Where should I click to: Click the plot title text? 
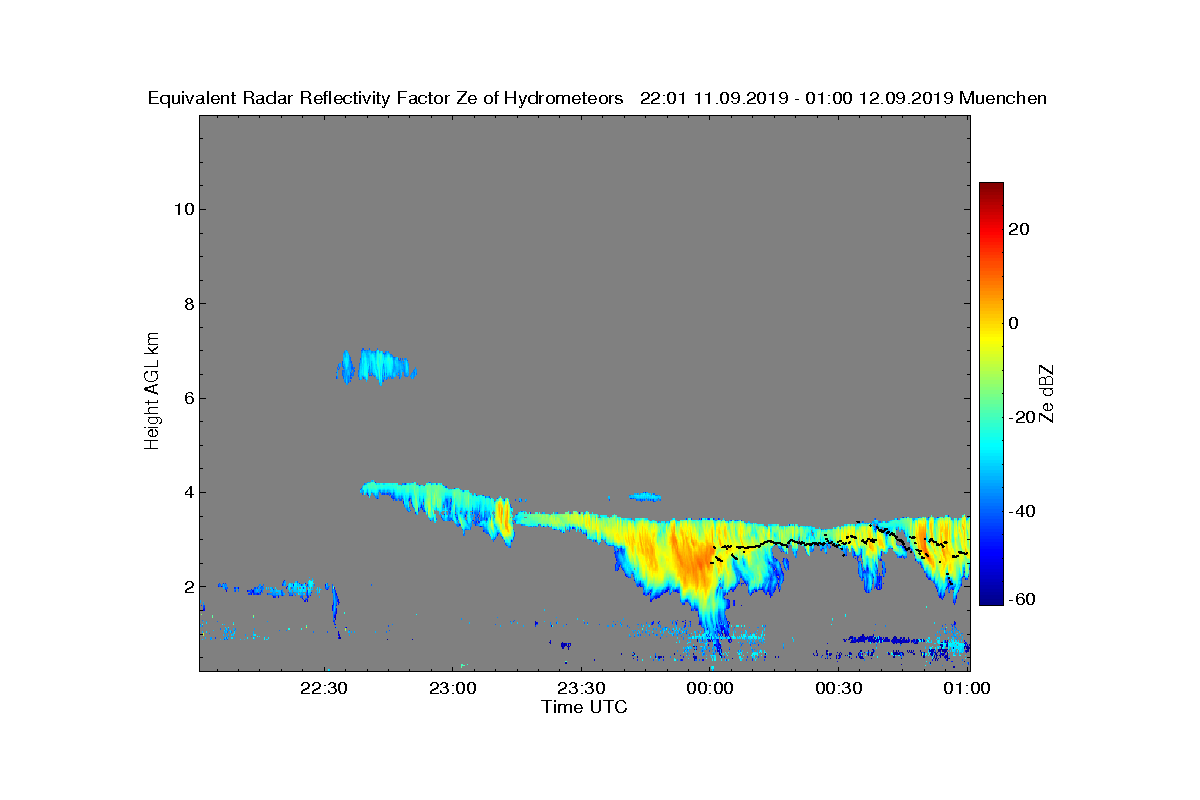click(597, 98)
